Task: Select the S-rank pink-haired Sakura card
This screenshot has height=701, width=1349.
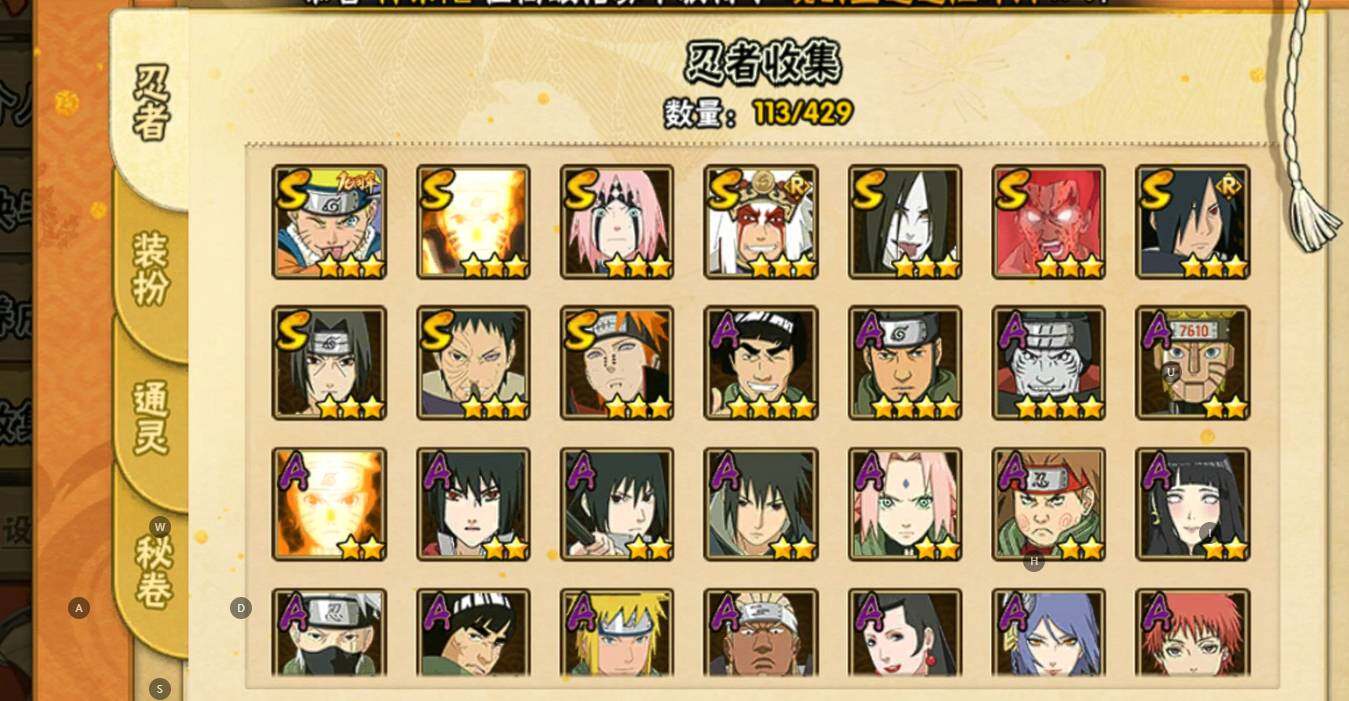Action: pos(617,222)
